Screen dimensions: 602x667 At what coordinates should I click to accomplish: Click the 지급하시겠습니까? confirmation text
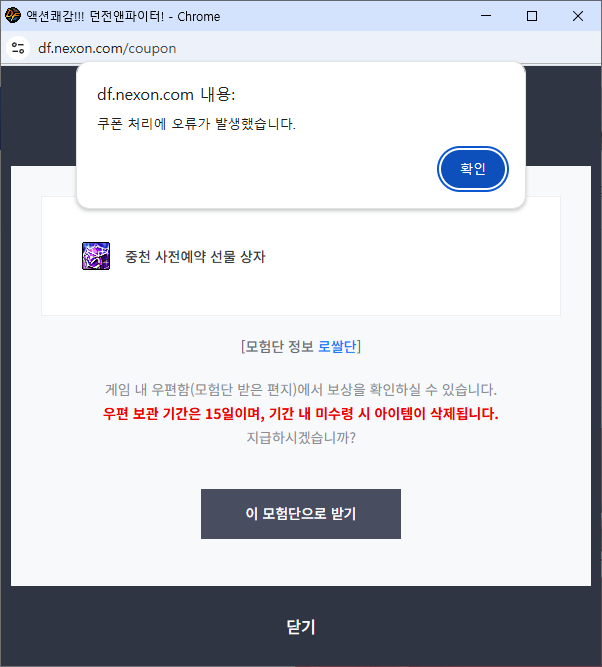(x=300, y=437)
